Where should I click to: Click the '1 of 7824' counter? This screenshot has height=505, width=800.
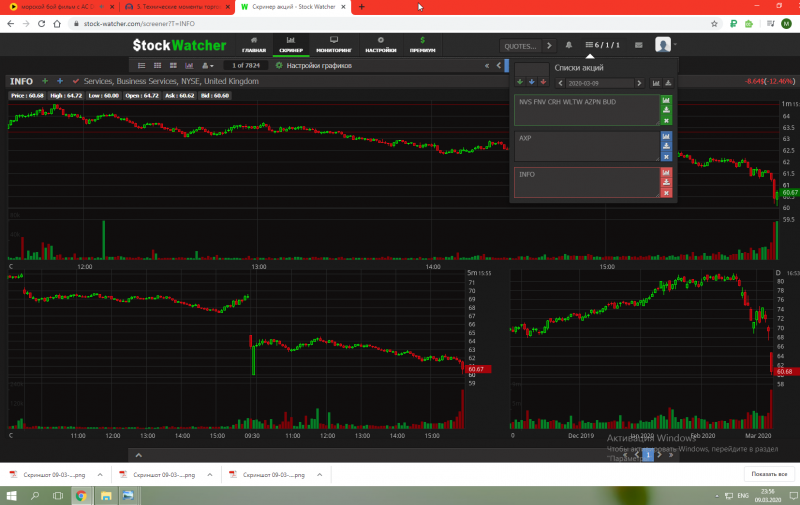246,65
